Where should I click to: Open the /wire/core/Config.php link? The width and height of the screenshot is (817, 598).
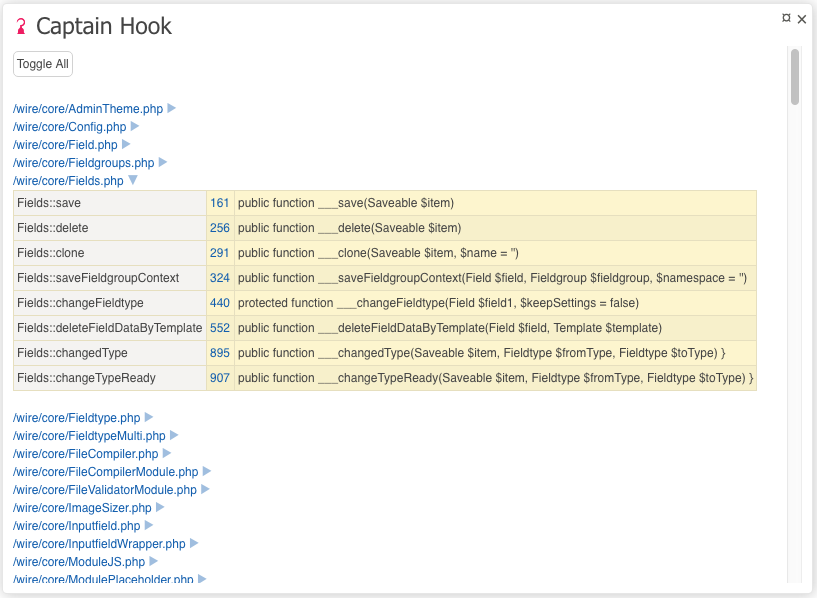pos(70,127)
